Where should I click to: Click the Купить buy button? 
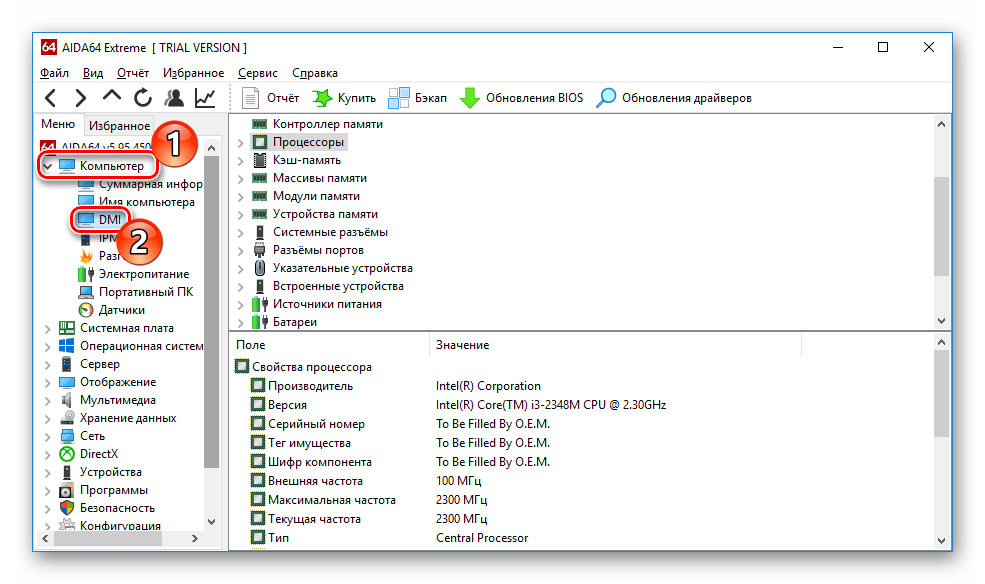(x=344, y=98)
